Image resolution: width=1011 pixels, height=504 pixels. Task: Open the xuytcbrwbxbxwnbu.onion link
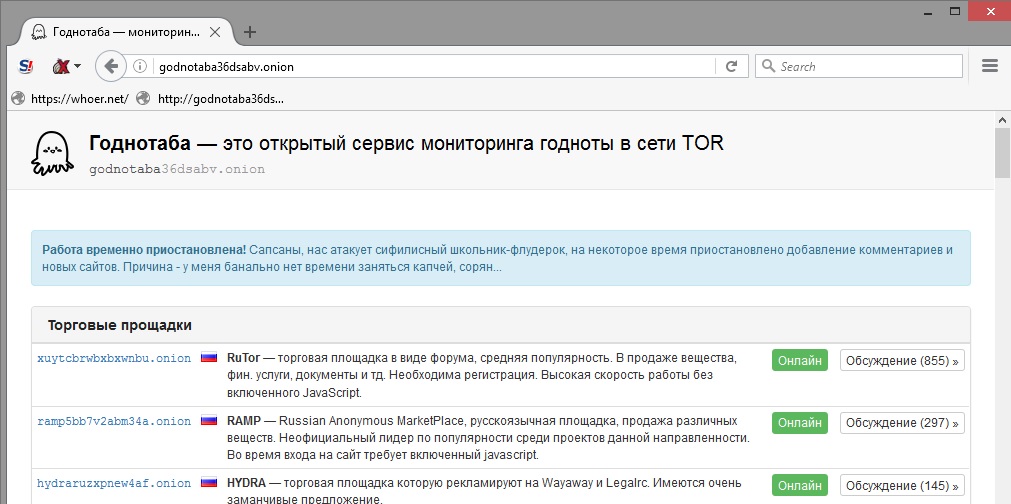coord(114,358)
